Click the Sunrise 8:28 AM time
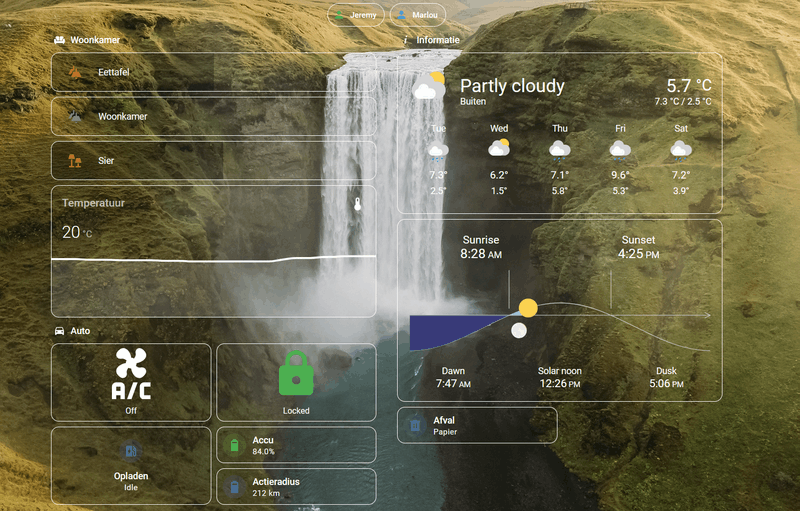 481,253
